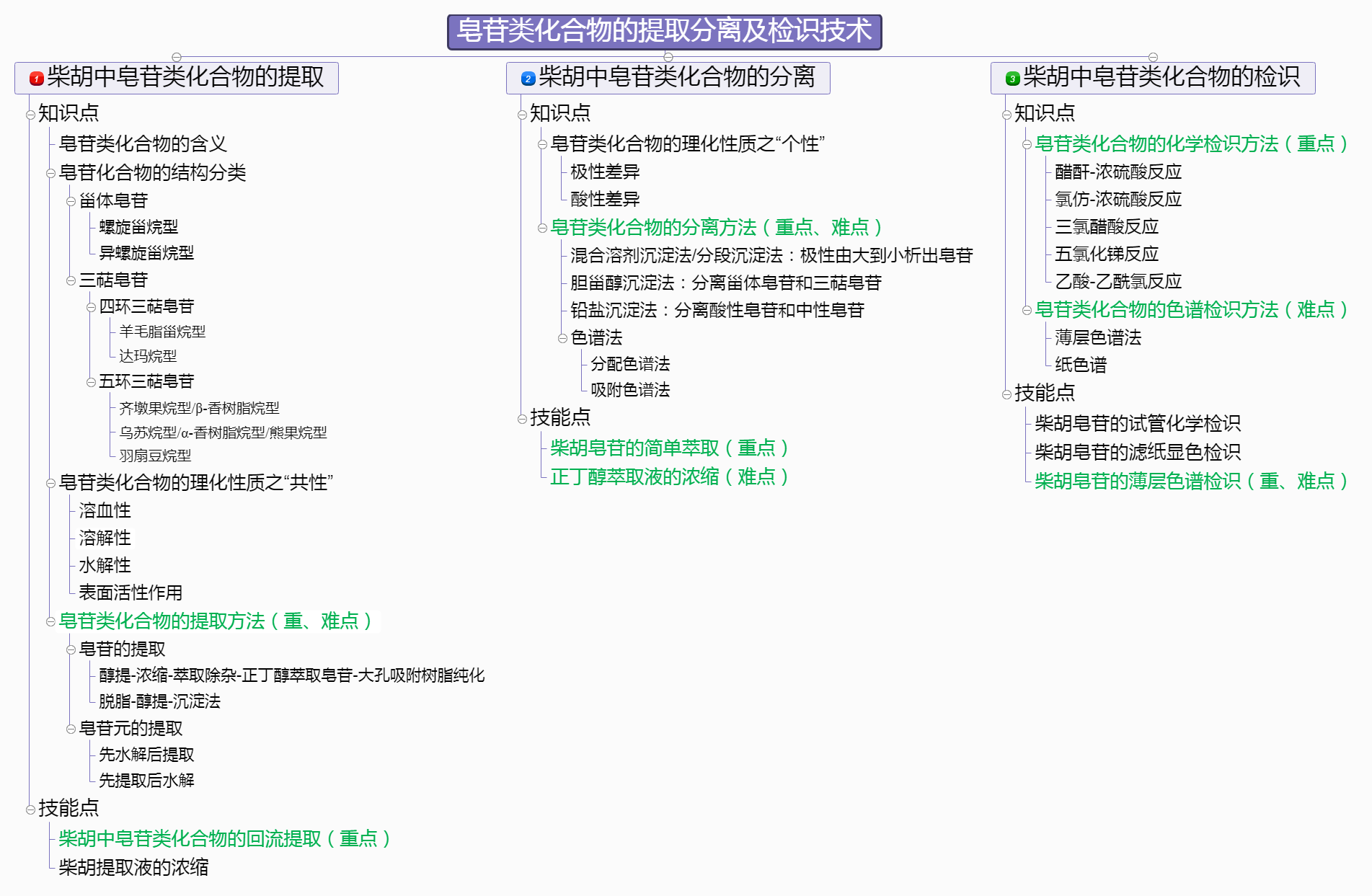Collapse the 甾体皂苷 node
1372x896 pixels.
click(x=71, y=201)
